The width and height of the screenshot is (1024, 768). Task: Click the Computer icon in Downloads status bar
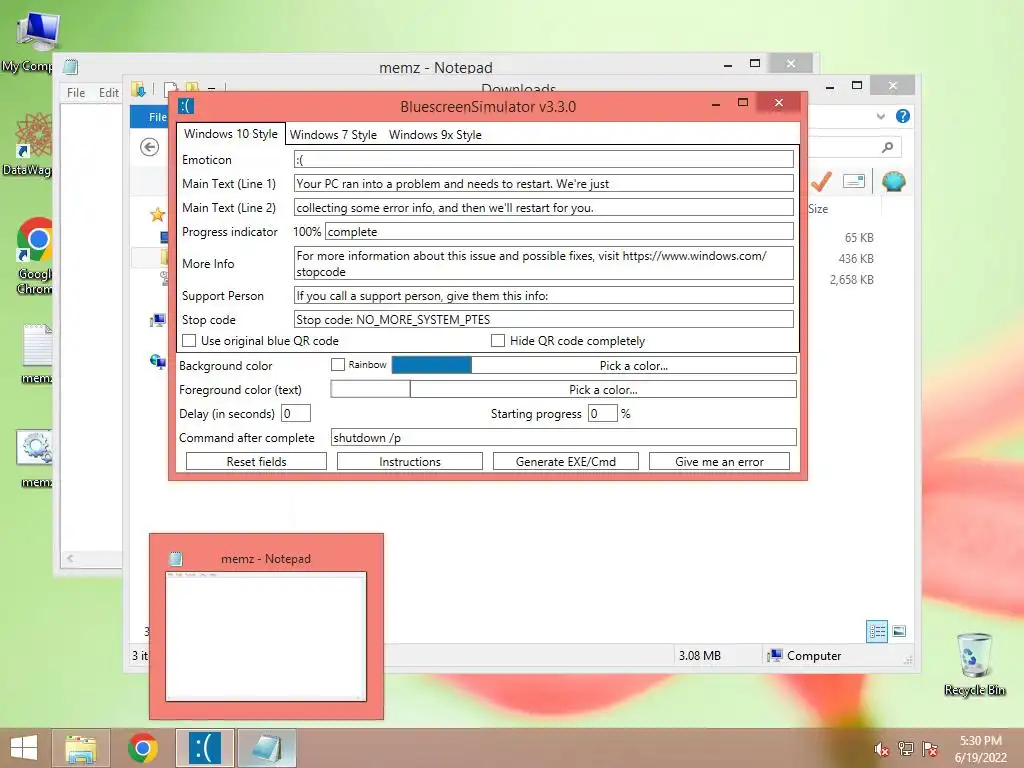pos(775,655)
